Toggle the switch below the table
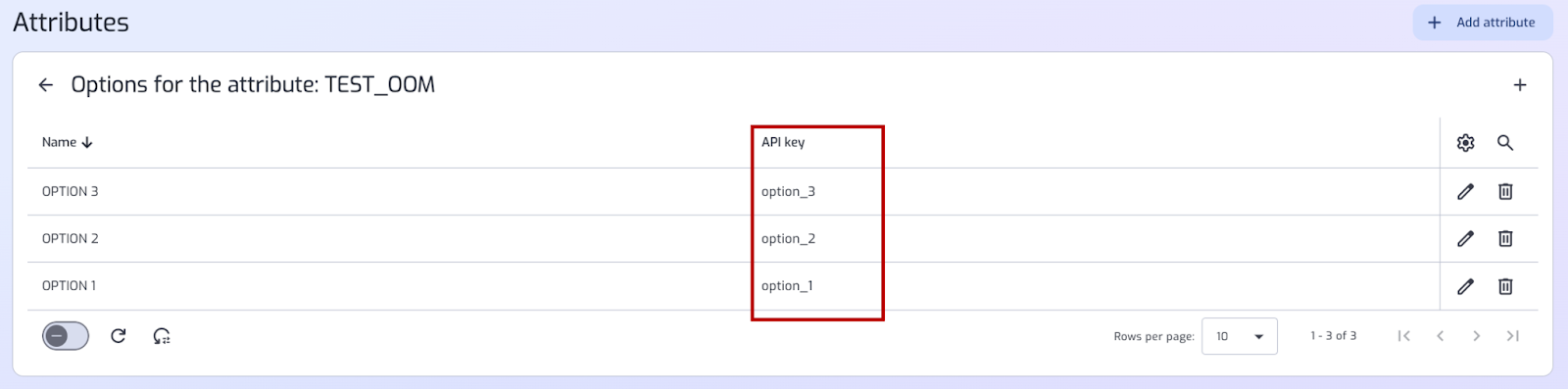The width and height of the screenshot is (1568, 389). (x=66, y=336)
